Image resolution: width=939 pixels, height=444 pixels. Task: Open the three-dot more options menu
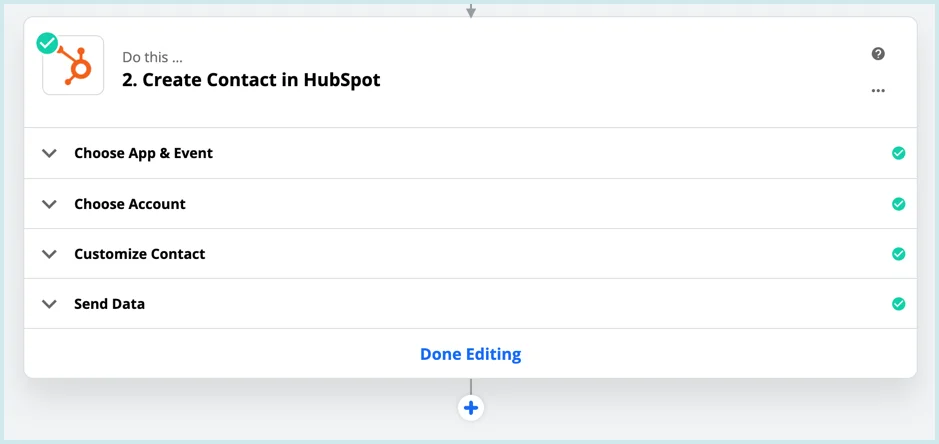click(x=878, y=90)
